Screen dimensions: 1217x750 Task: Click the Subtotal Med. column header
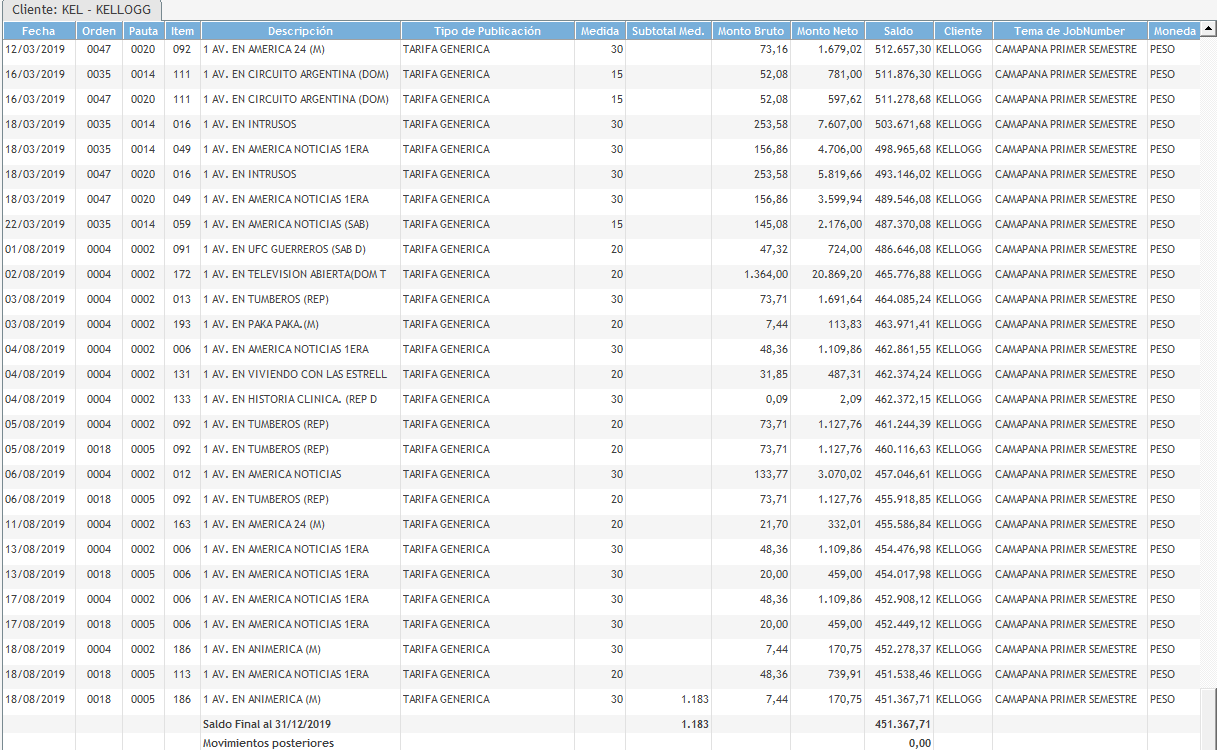click(x=668, y=31)
